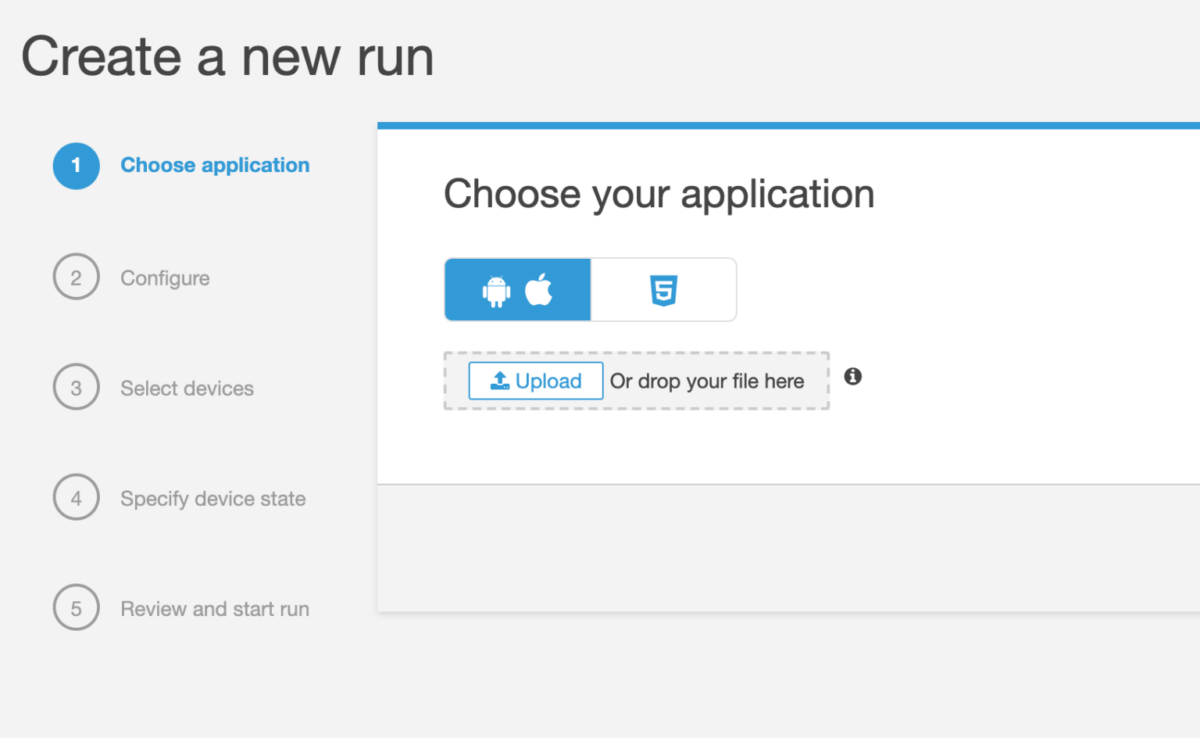Open the Review and start run step
The image size is (1200, 738).
tap(215, 609)
